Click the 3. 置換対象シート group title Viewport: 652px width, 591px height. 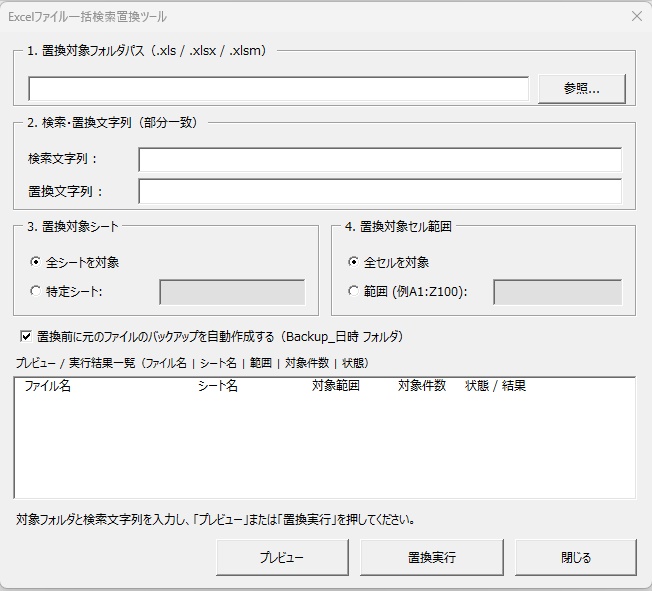[x=73, y=227]
